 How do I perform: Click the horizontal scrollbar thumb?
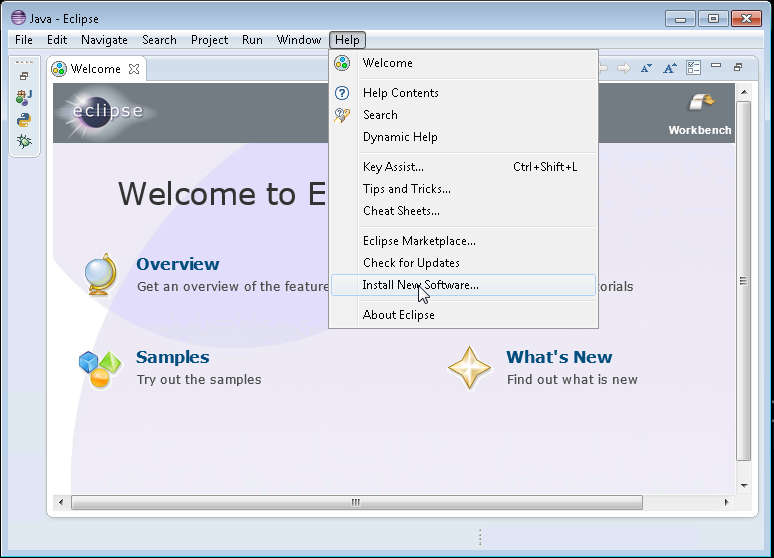tap(357, 502)
